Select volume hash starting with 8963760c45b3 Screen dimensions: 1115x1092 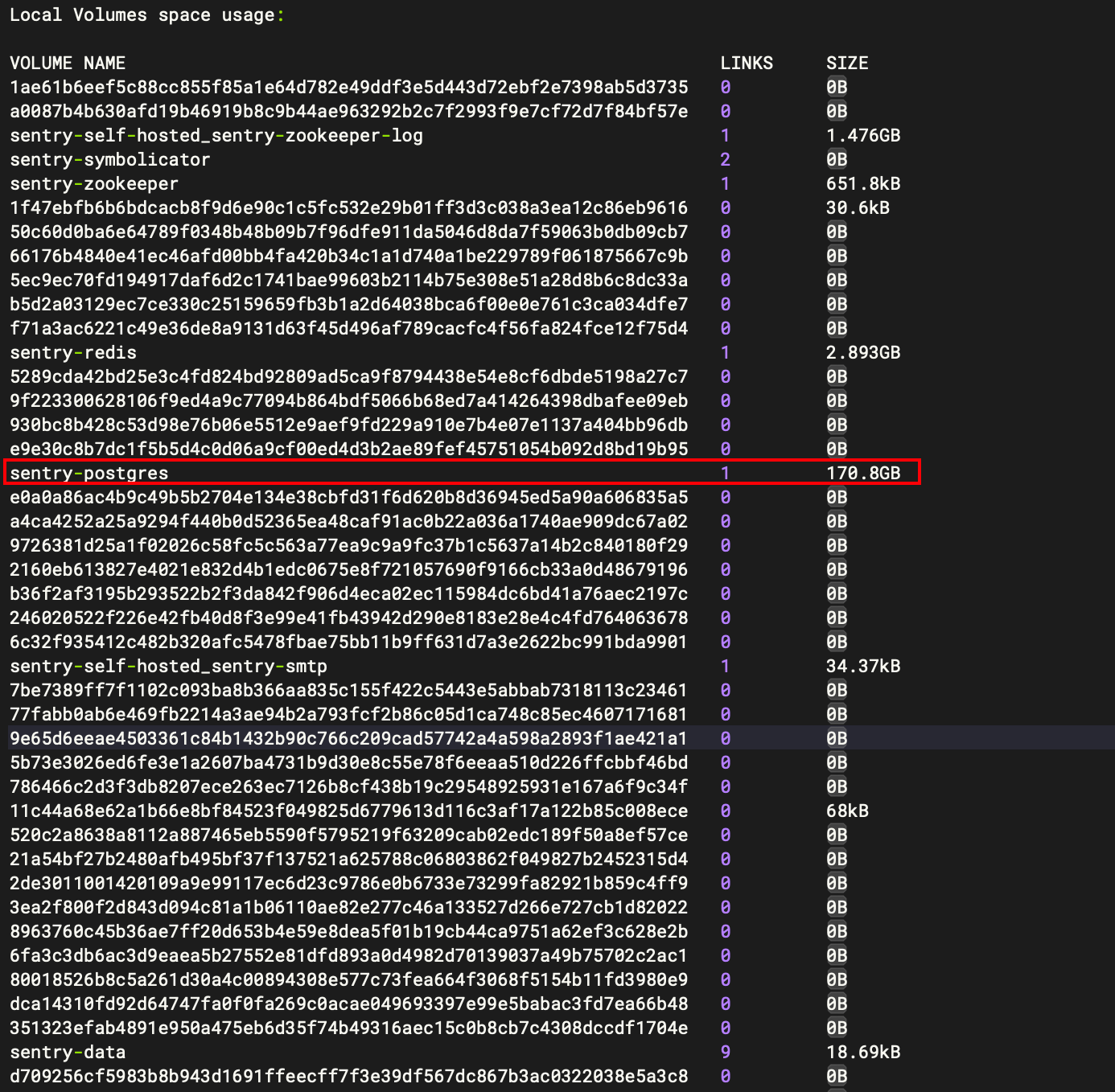point(349,931)
